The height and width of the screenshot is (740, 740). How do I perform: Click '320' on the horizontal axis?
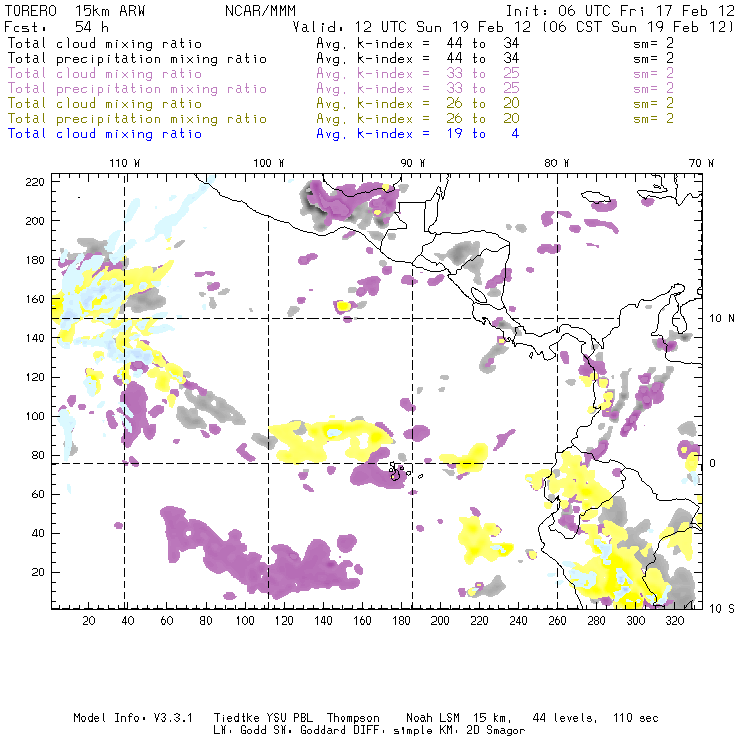click(x=674, y=621)
